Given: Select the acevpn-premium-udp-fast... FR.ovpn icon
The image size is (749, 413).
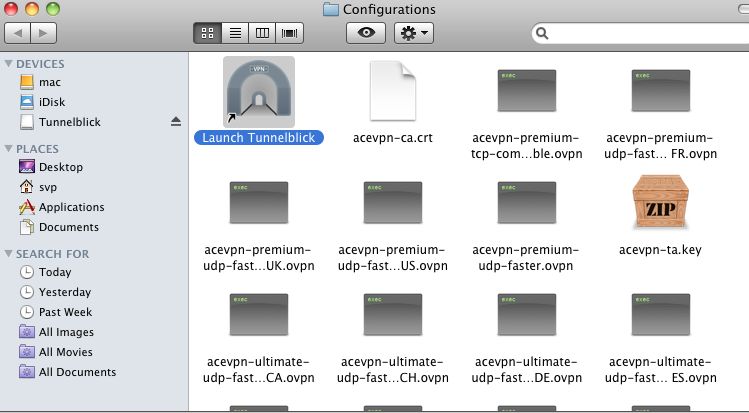Looking at the screenshot, I should pos(661,91).
